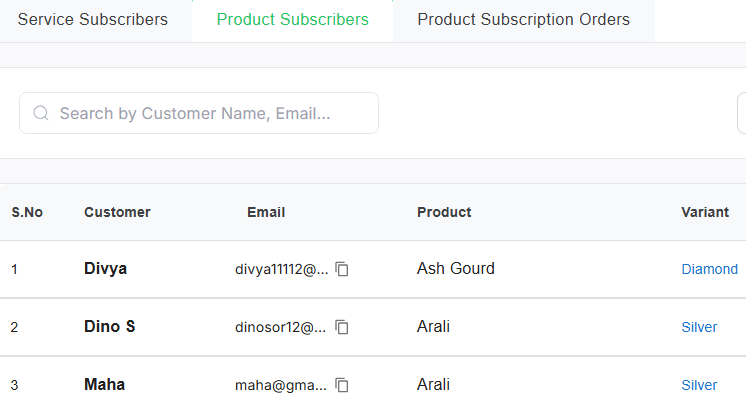Viewport: 746px width, 408px height.
Task: Focus the customer search field
Action: [210, 114]
